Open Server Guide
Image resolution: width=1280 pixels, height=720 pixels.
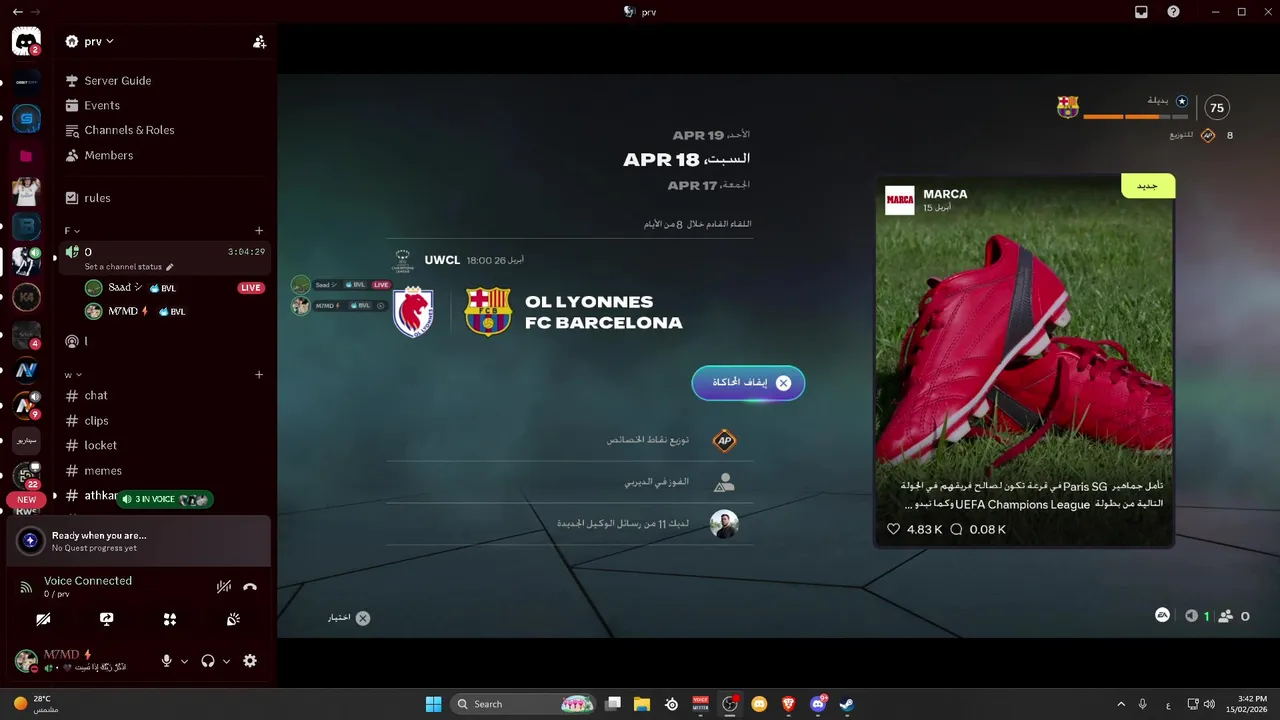(117, 80)
